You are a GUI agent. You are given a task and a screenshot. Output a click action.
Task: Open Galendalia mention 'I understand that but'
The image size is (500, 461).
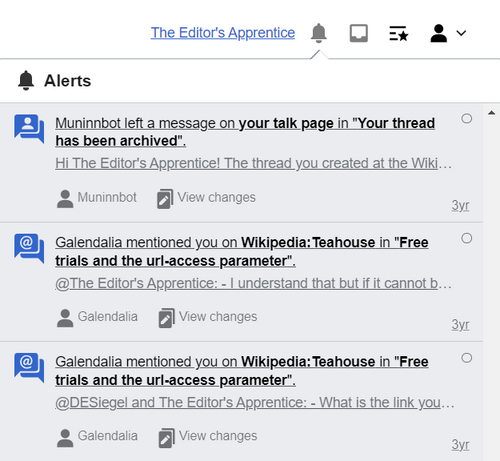(253, 283)
